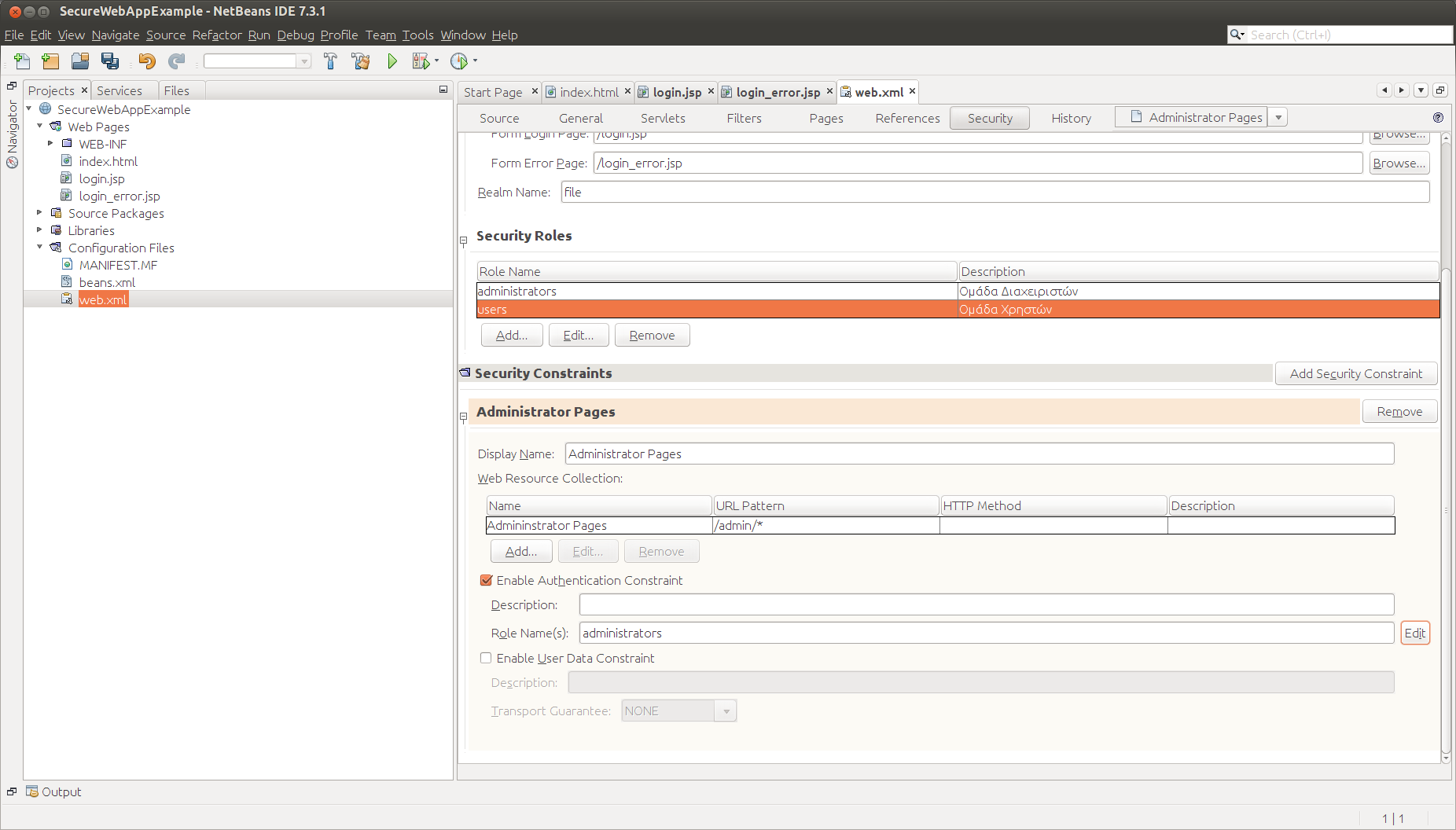Click the Redo arrow icon
This screenshot has width=1456, height=830.
click(x=177, y=61)
